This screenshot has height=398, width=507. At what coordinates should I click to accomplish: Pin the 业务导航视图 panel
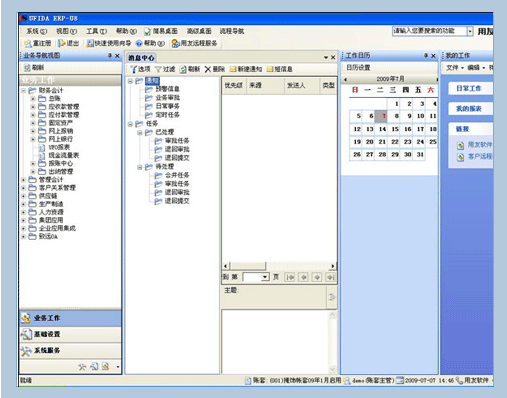point(110,56)
